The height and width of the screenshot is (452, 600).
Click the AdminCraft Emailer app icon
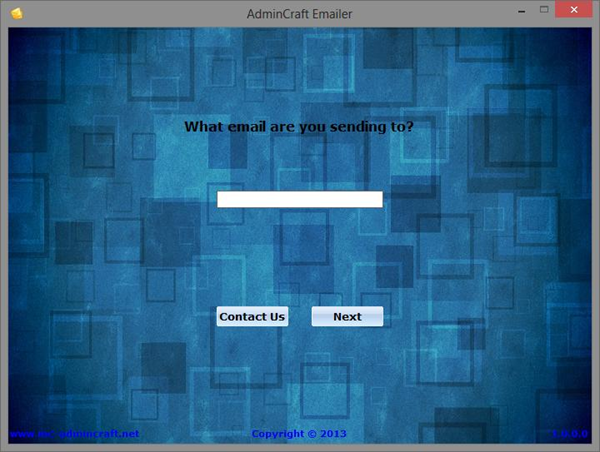tap(17, 13)
